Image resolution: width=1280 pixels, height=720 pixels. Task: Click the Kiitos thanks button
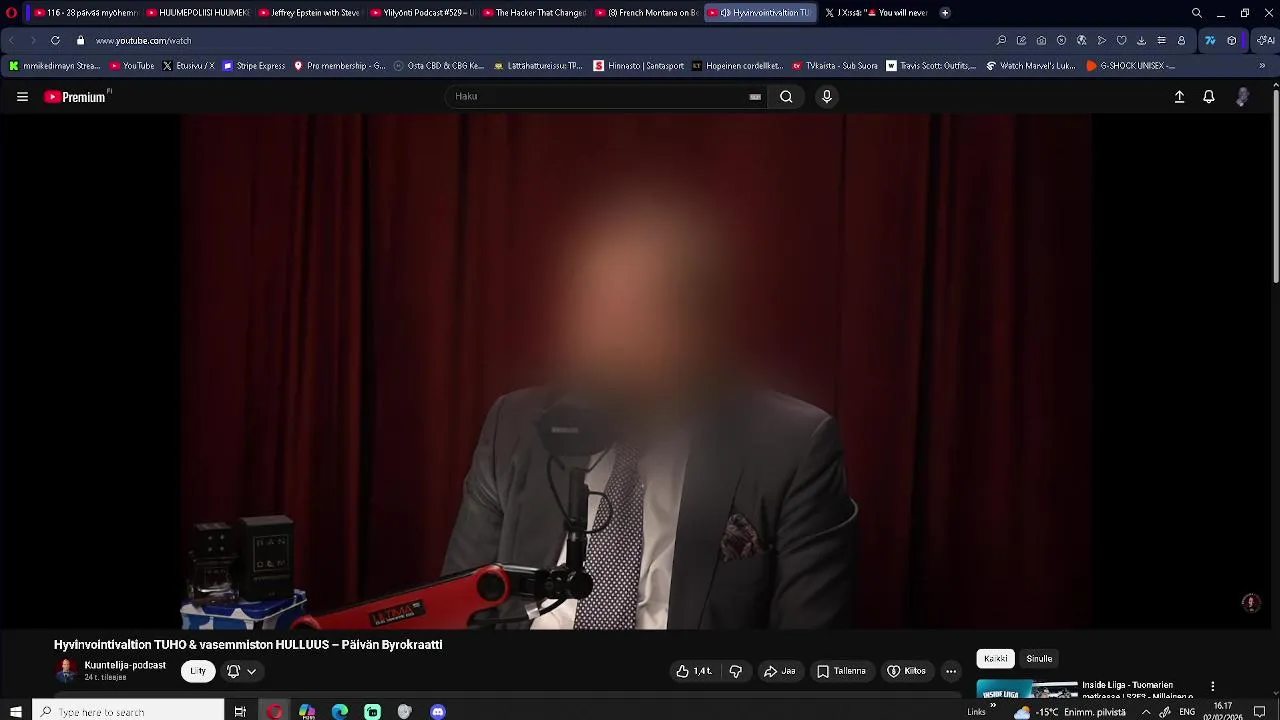[906, 671]
